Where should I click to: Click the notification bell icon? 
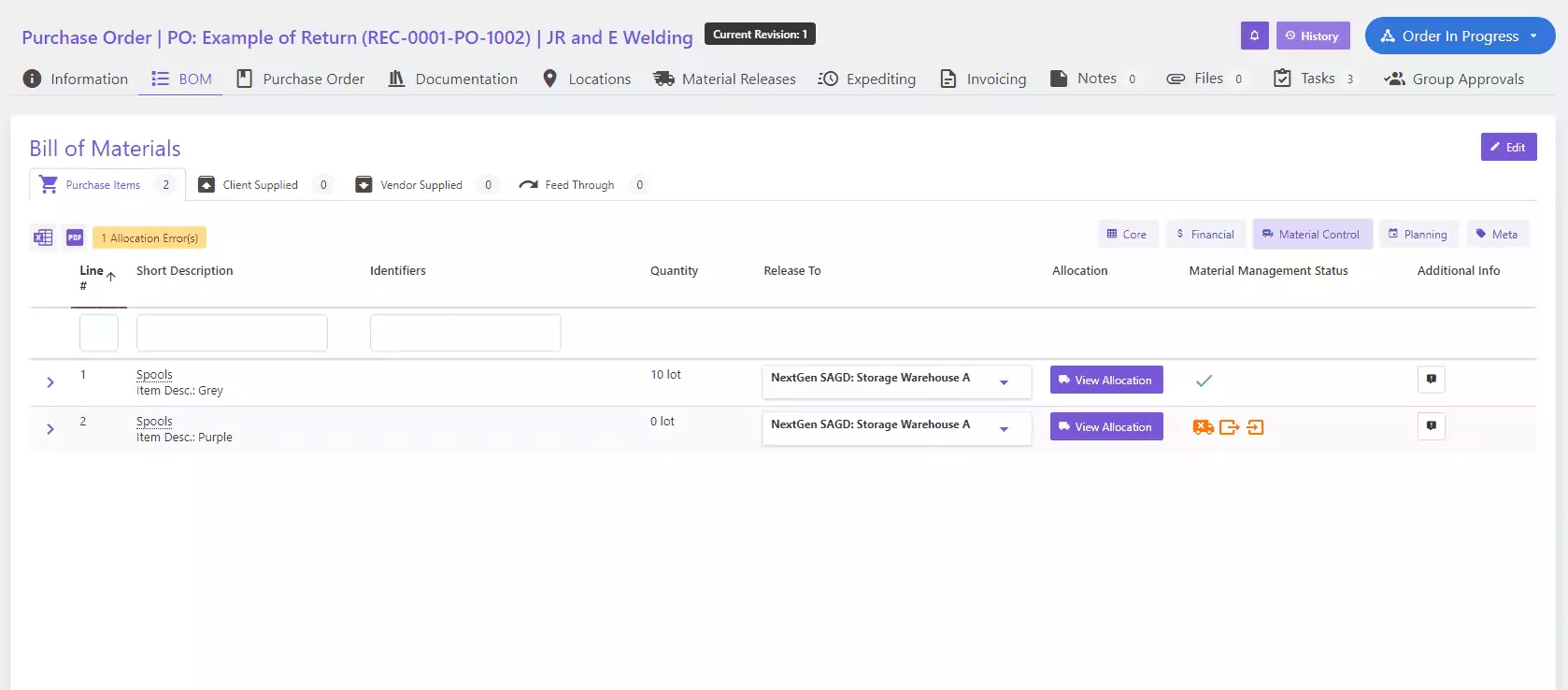coord(1254,36)
